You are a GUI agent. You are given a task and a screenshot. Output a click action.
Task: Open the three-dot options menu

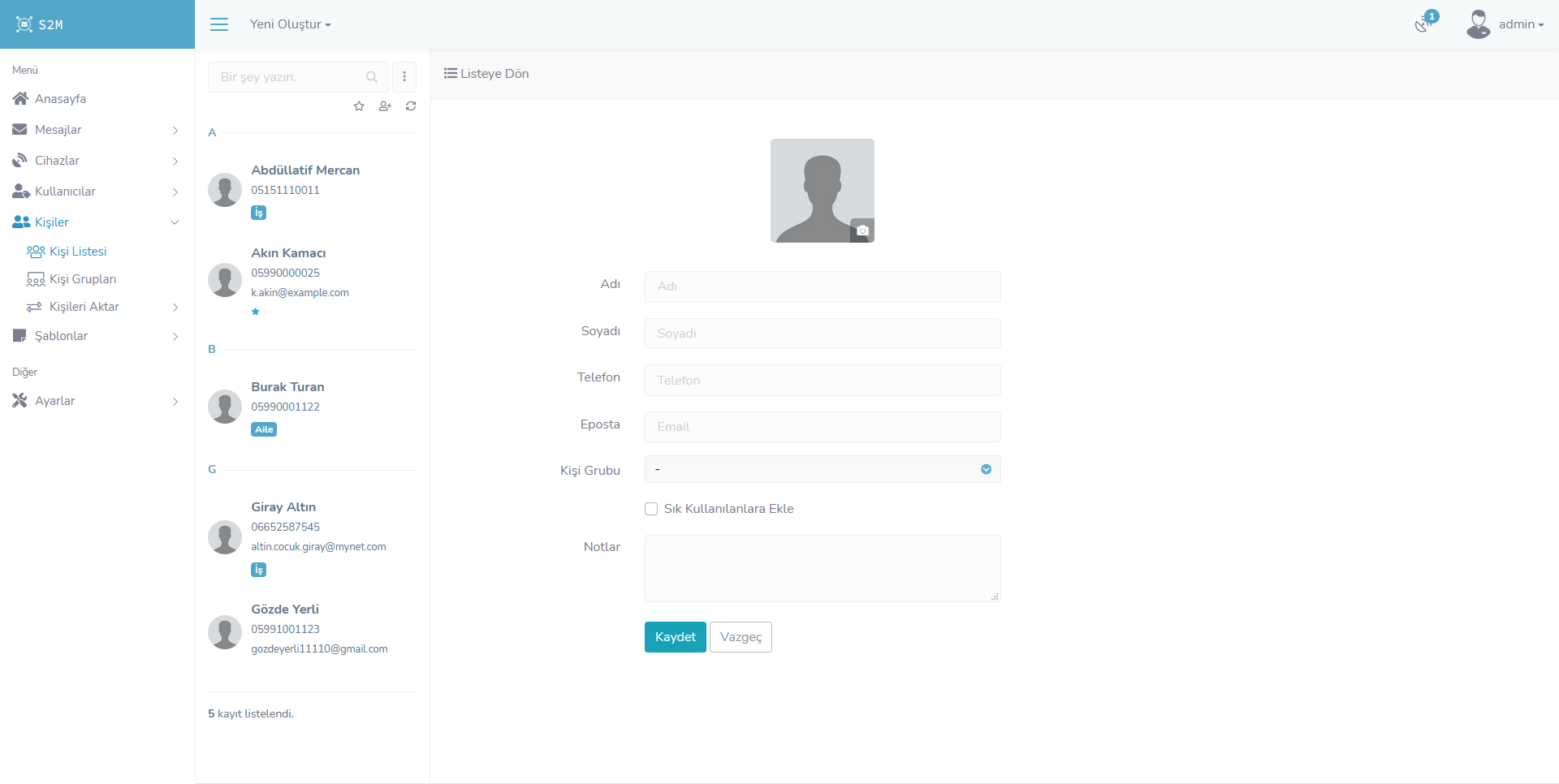(x=404, y=77)
